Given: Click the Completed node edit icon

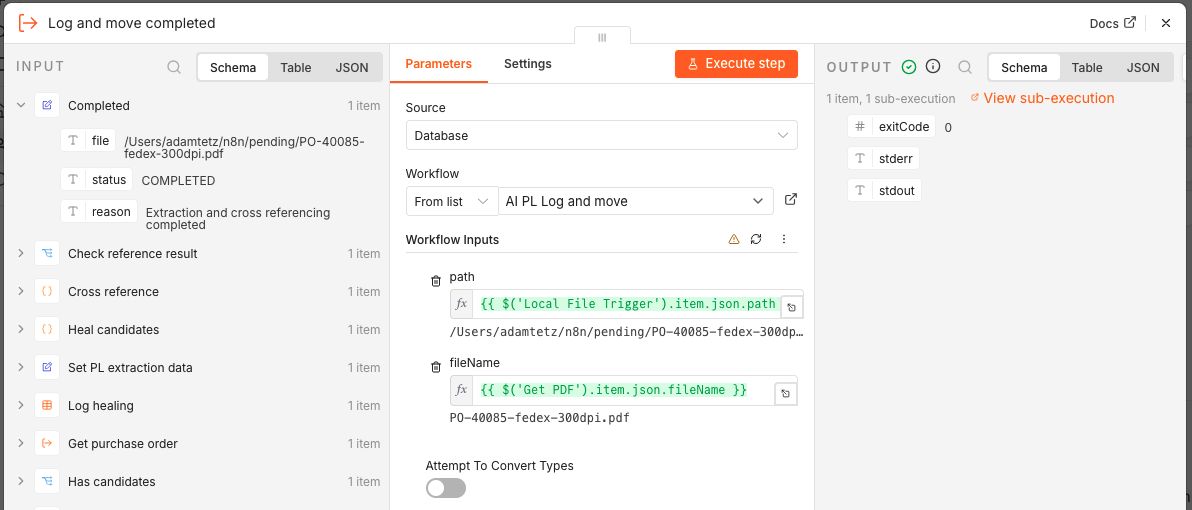Looking at the screenshot, I should [x=47, y=106].
